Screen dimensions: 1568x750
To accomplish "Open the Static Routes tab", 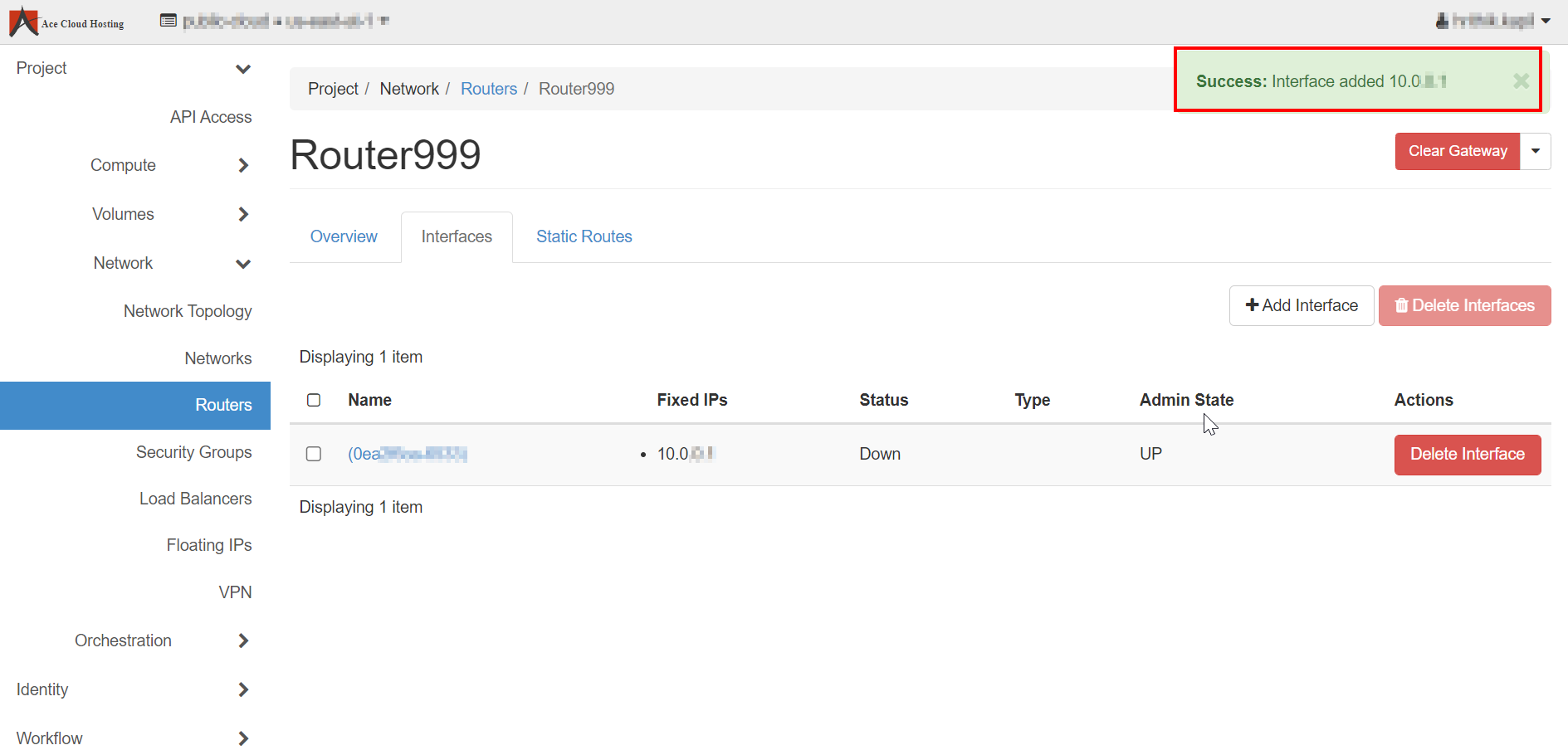I will (584, 237).
